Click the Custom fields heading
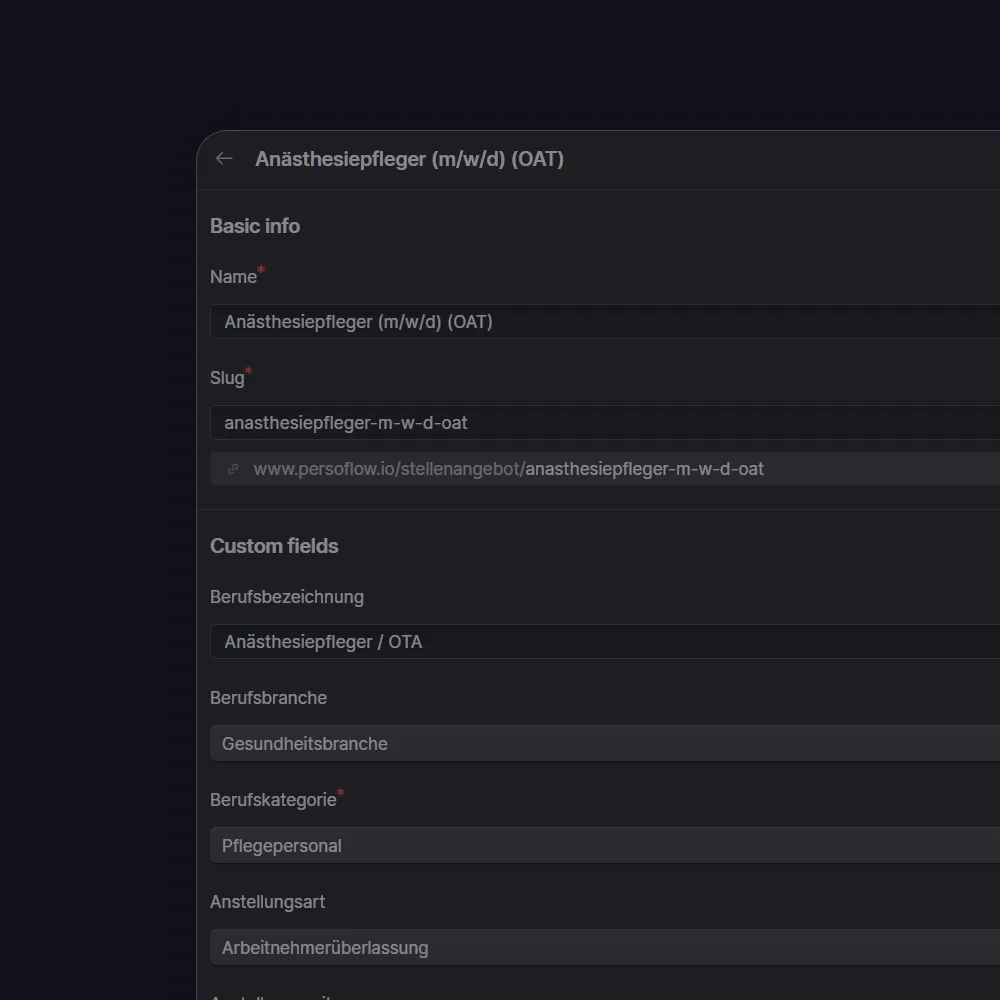The height and width of the screenshot is (1000, 1000). coord(274,546)
